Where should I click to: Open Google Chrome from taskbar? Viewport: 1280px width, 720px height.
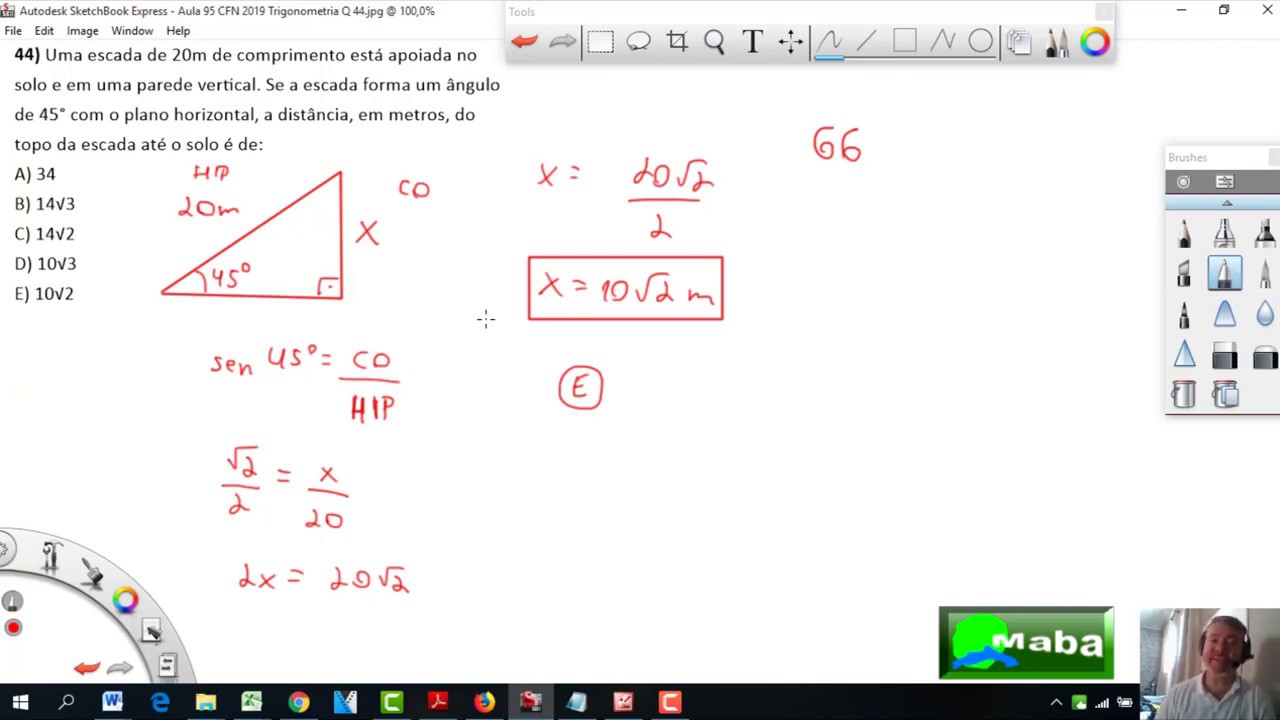(298, 702)
